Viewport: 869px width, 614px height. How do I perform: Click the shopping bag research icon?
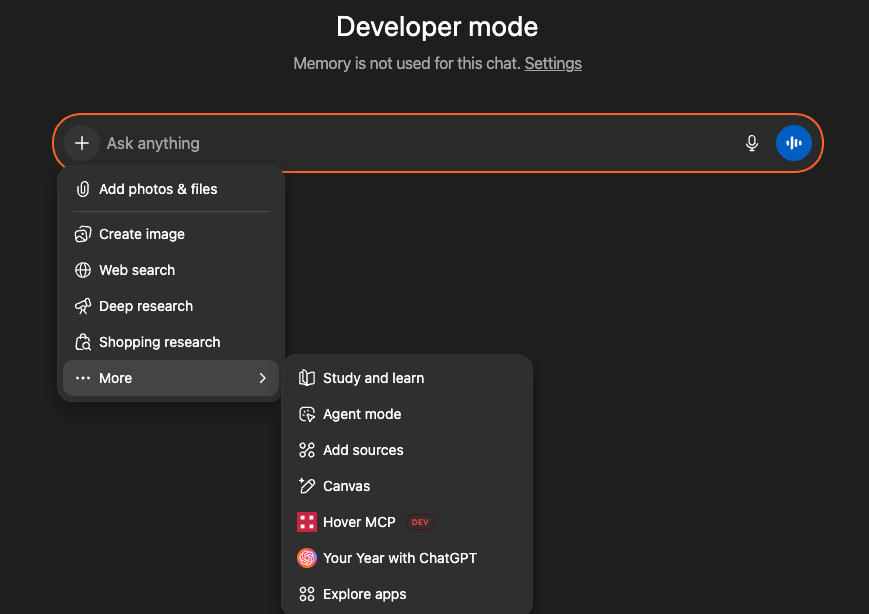point(83,342)
